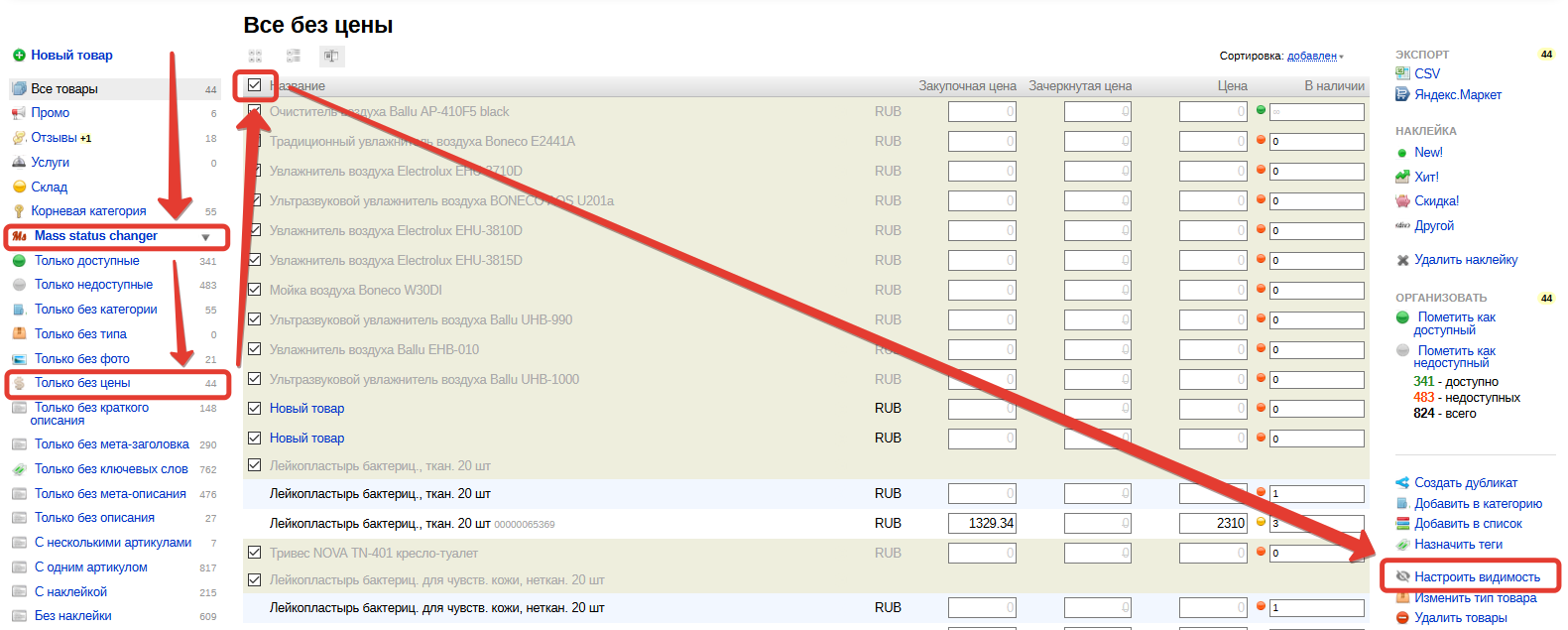The image size is (1568, 630).
Task: Click the Удалить товары red icon
Action: tap(1402, 618)
